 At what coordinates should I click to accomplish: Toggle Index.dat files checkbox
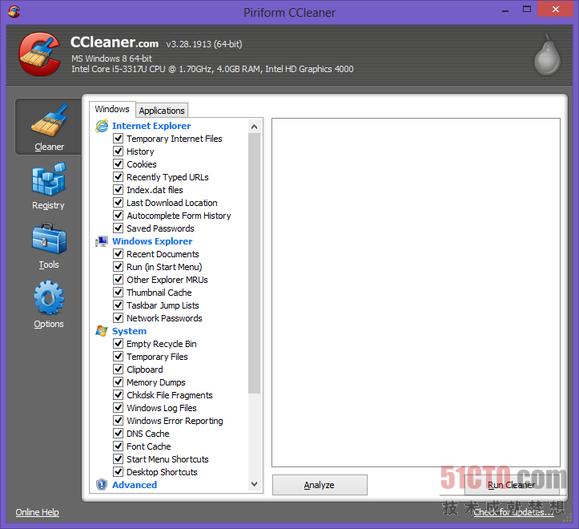tap(118, 190)
